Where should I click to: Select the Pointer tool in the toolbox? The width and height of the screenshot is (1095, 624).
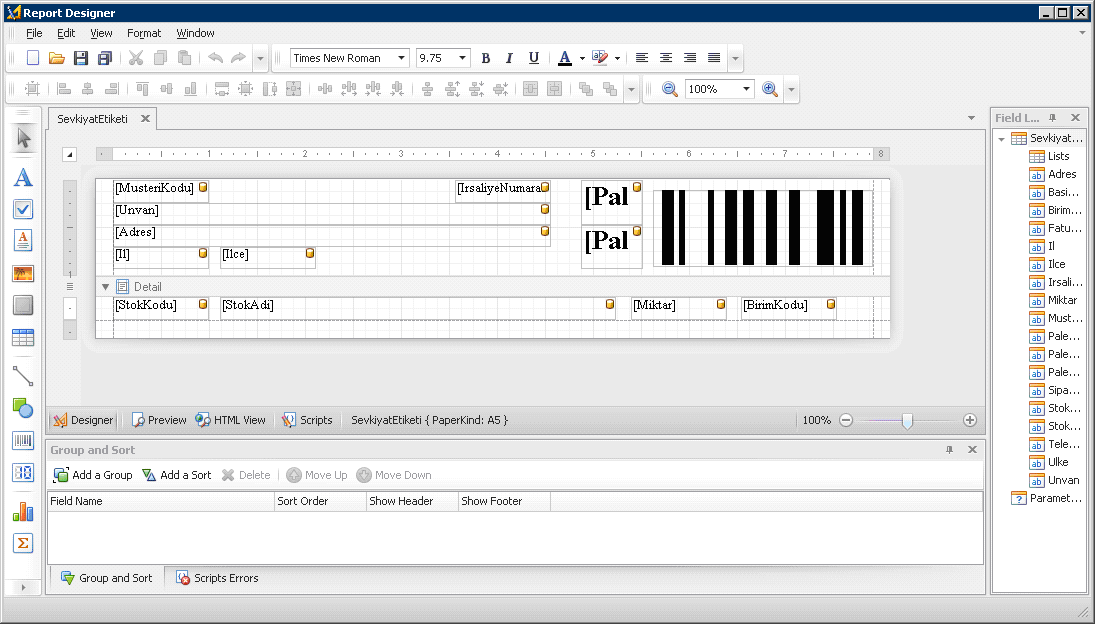coord(23,138)
